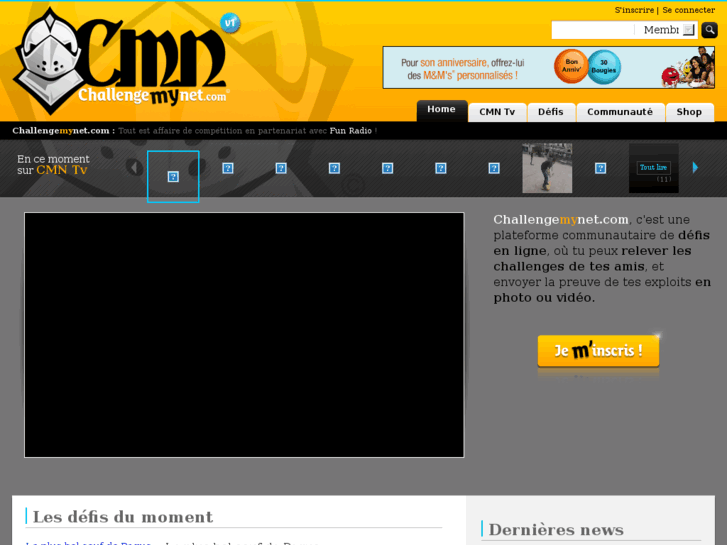The height and width of the screenshot is (545, 727).
Task: Switch to the Home tab
Action: pos(441,110)
